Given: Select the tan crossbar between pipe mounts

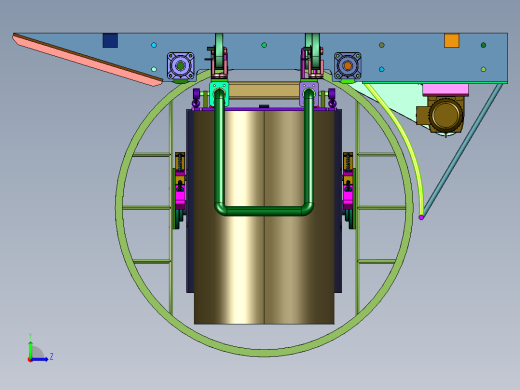Looking at the screenshot, I should [264, 91].
